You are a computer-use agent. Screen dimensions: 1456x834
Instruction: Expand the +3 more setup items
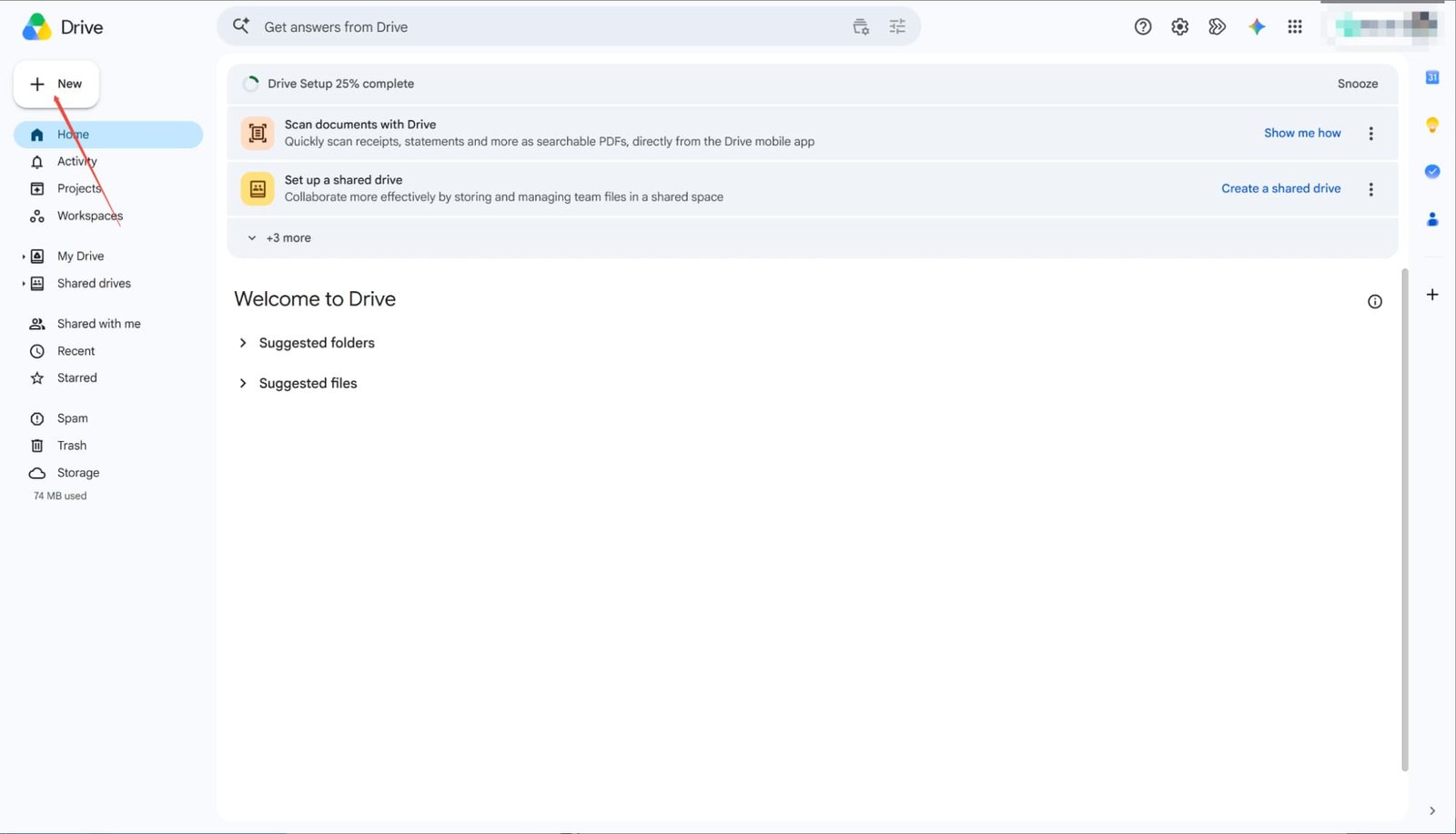click(279, 238)
